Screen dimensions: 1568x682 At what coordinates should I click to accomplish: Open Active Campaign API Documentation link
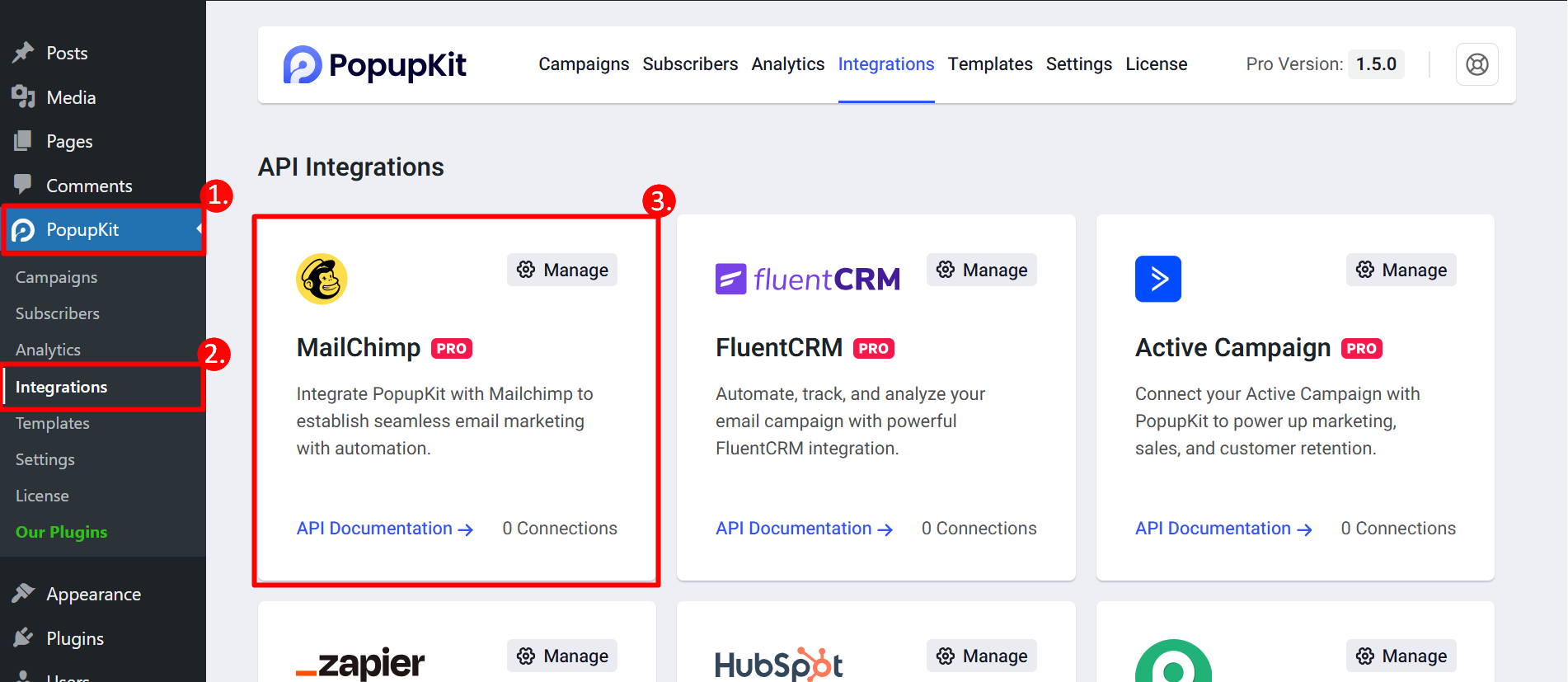point(1223,529)
